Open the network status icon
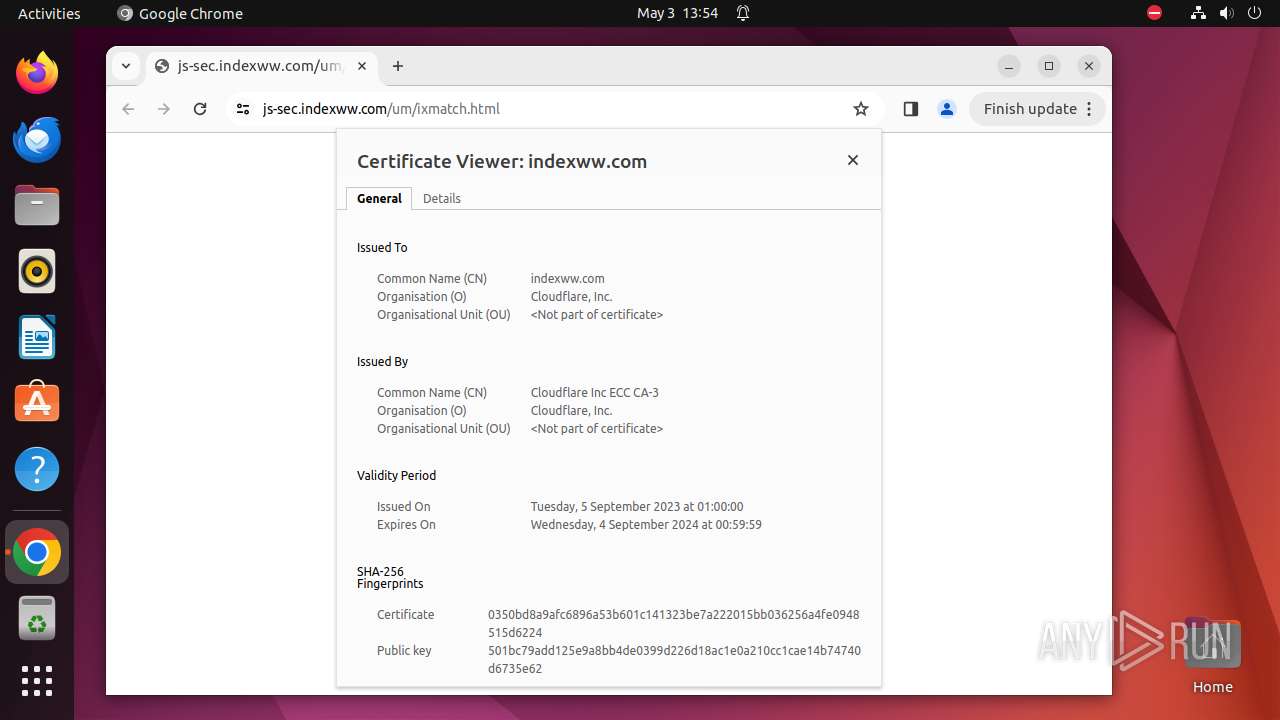This screenshot has height=720, width=1280. [x=1198, y=13]
